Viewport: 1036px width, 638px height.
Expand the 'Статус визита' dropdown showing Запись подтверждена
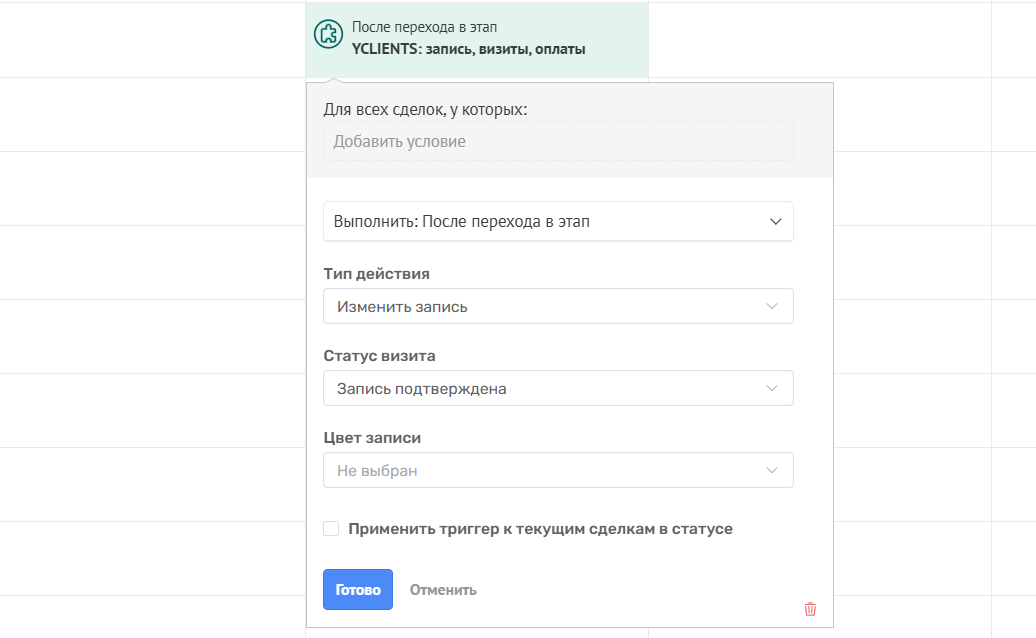click(x=558, y=388)
